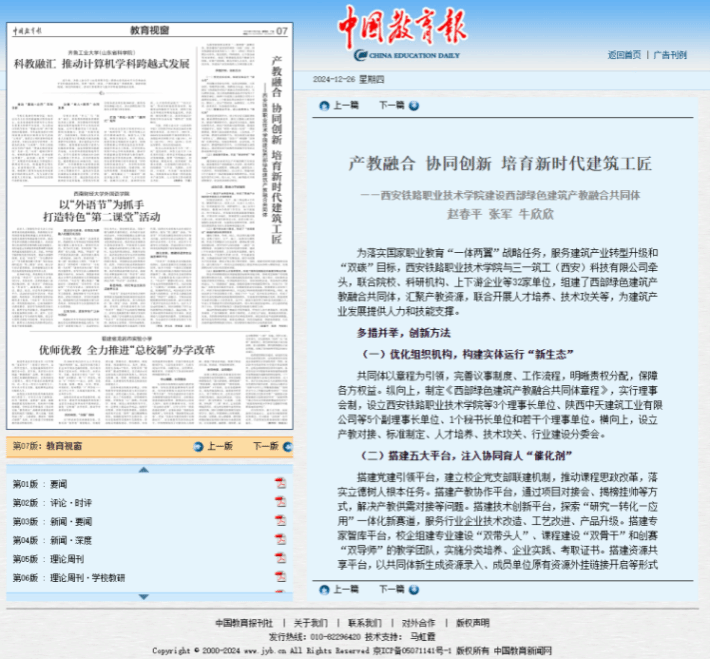The width and height of the screenshot is (710, 659).
Task: Open PDF icon for 第03版 新闻·要闻
Action: coord(280,521)
